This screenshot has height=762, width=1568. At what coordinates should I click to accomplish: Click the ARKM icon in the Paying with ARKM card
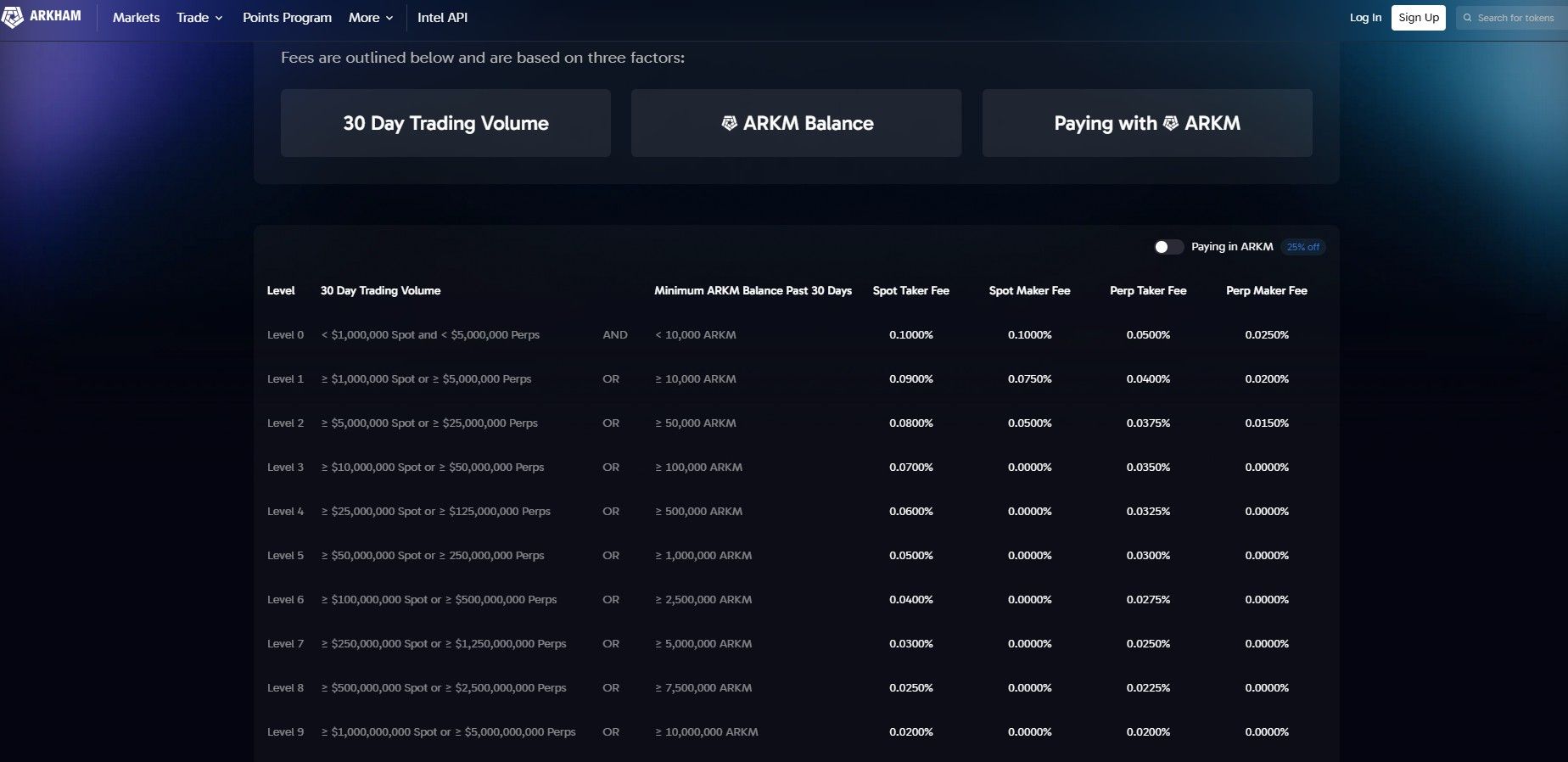click(x=1170, y=124)
